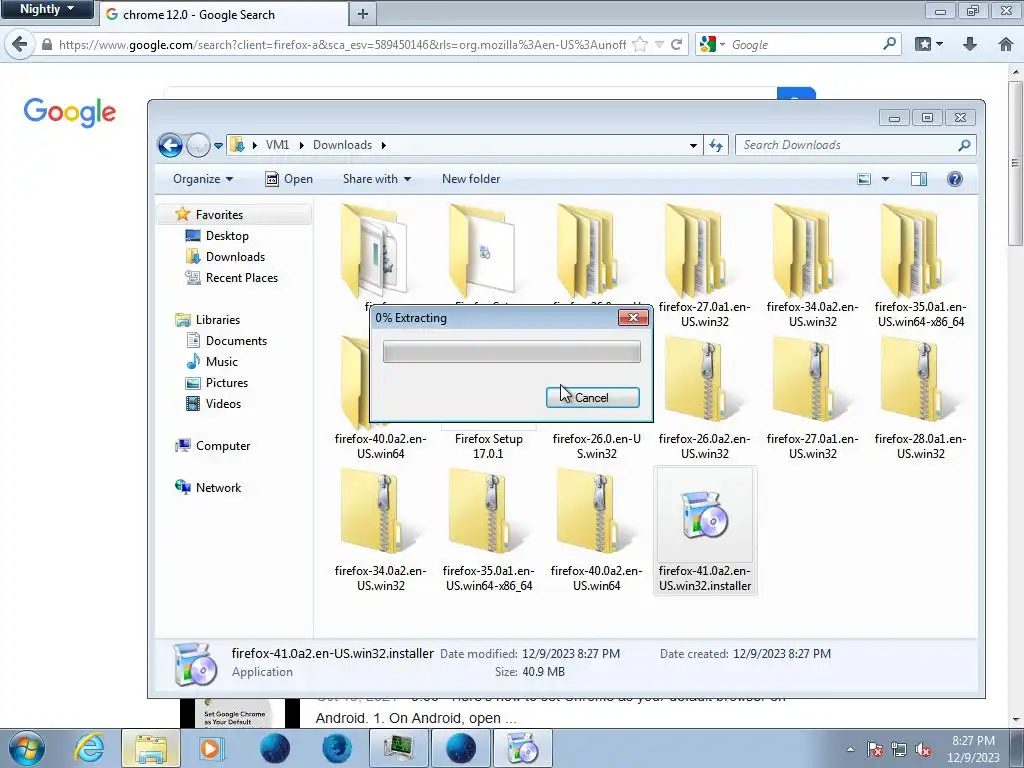
Task: Select zip firefox-35.0a1.en-US.win64-x86_64
Action: pyautogui.click(x=488, y=530)
